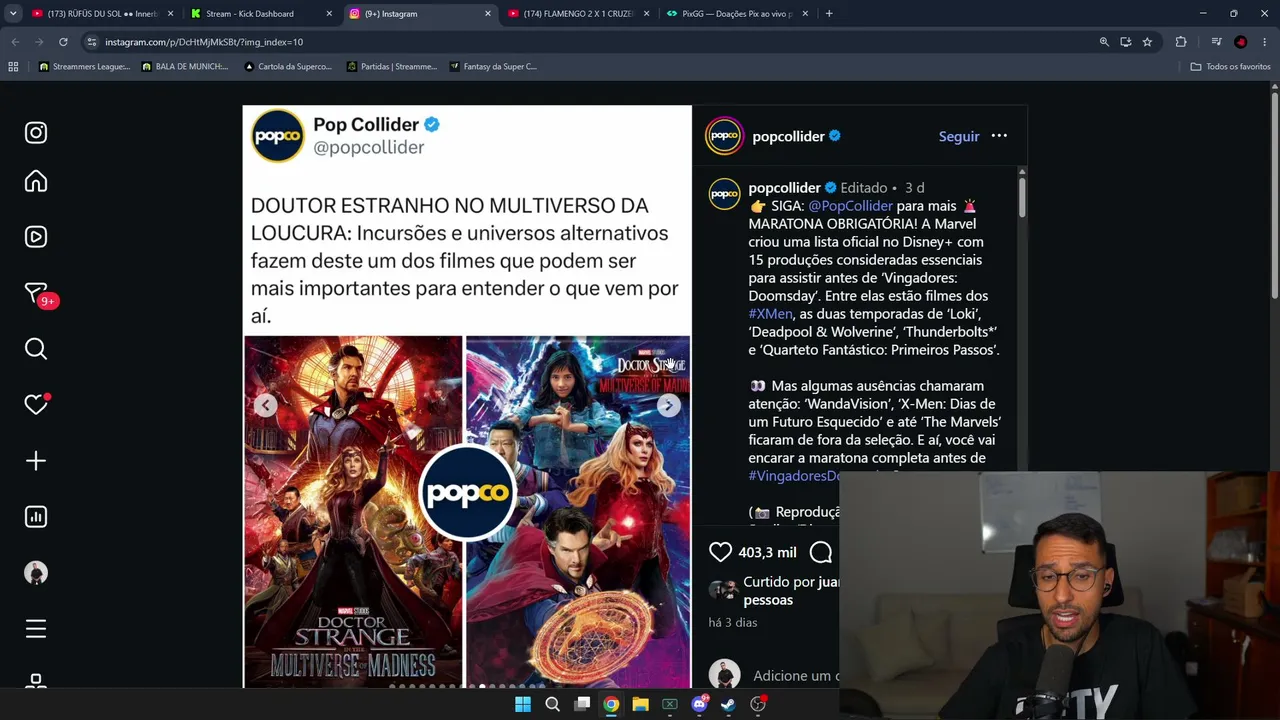The image size is (1280, 720).
Task: Open the Instagram logo in the sidebar
Action: click(36, 133)
